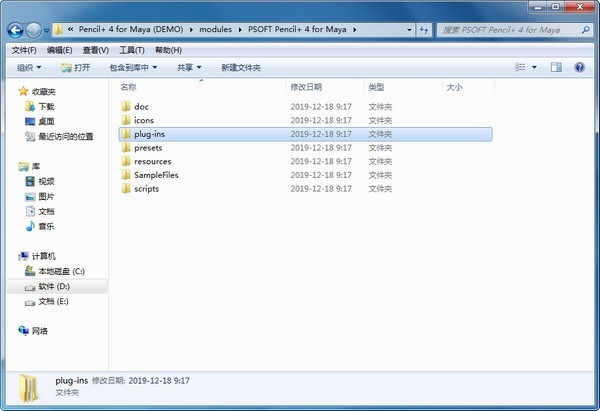600x411 pixels.
Task: Open the 文件(F) menu
Action: pos(24,50)
